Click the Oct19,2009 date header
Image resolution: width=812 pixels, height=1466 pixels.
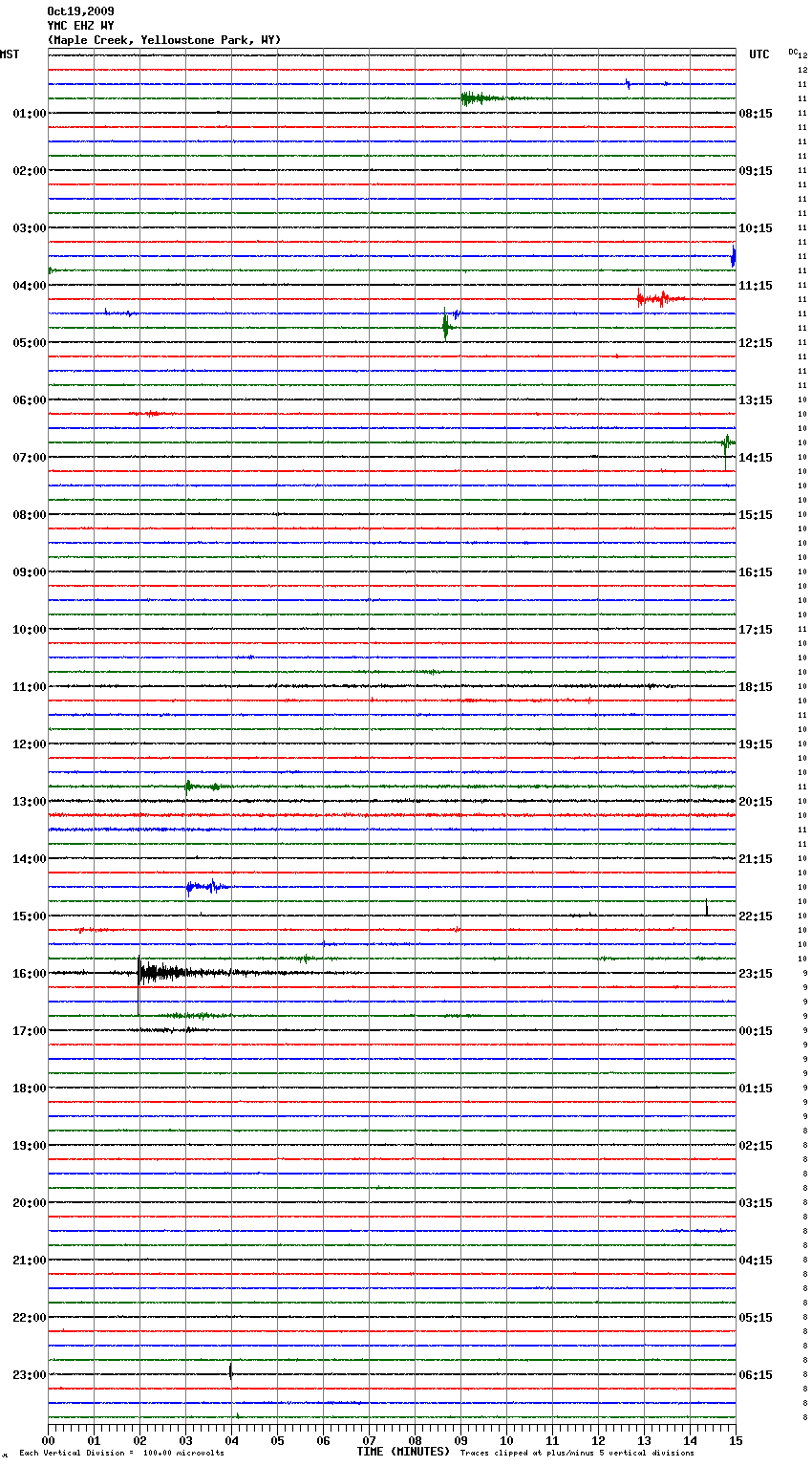(x=80, y=11)
